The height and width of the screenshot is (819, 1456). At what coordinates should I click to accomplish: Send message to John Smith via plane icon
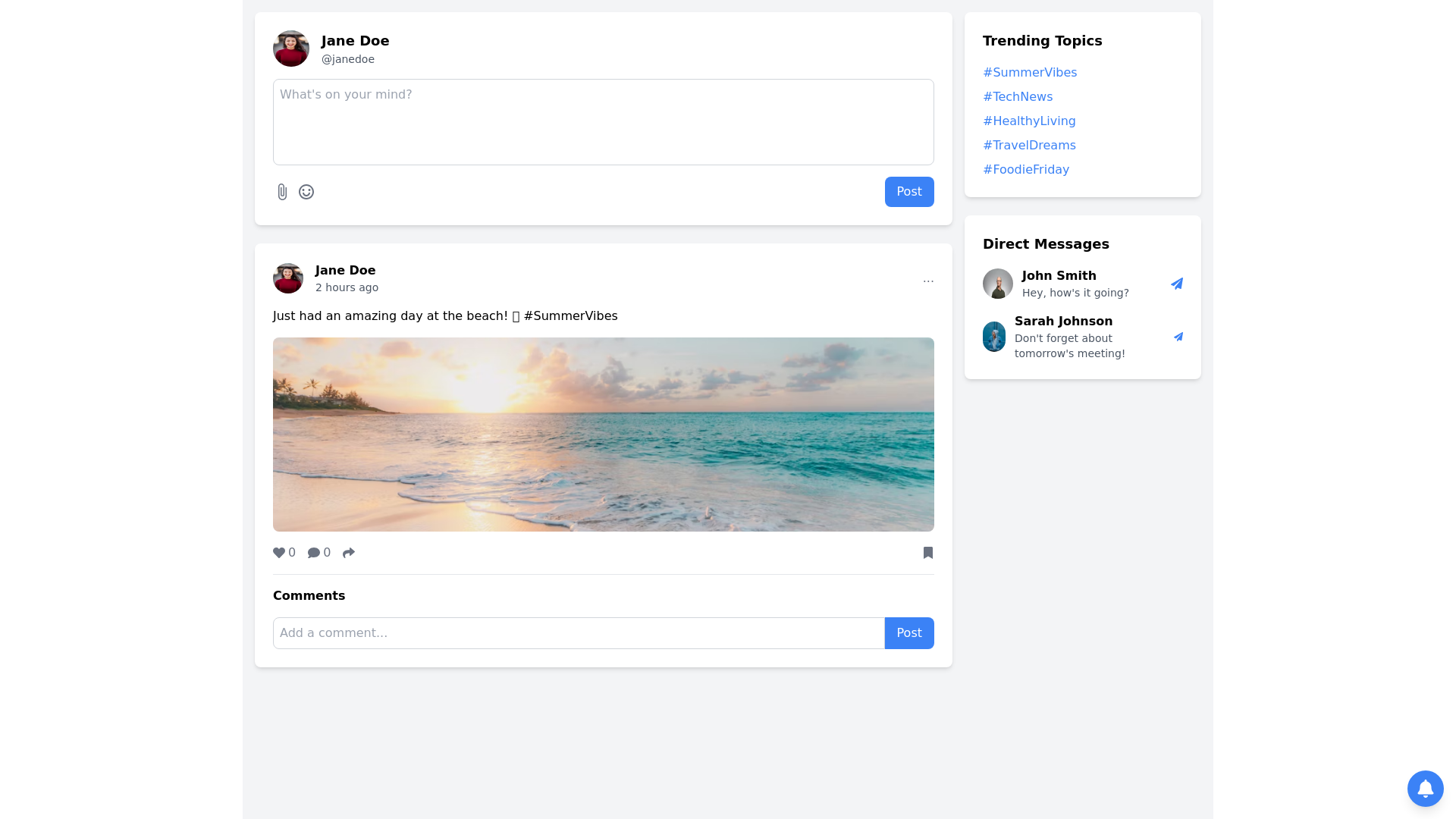(x=1177, y=284)
